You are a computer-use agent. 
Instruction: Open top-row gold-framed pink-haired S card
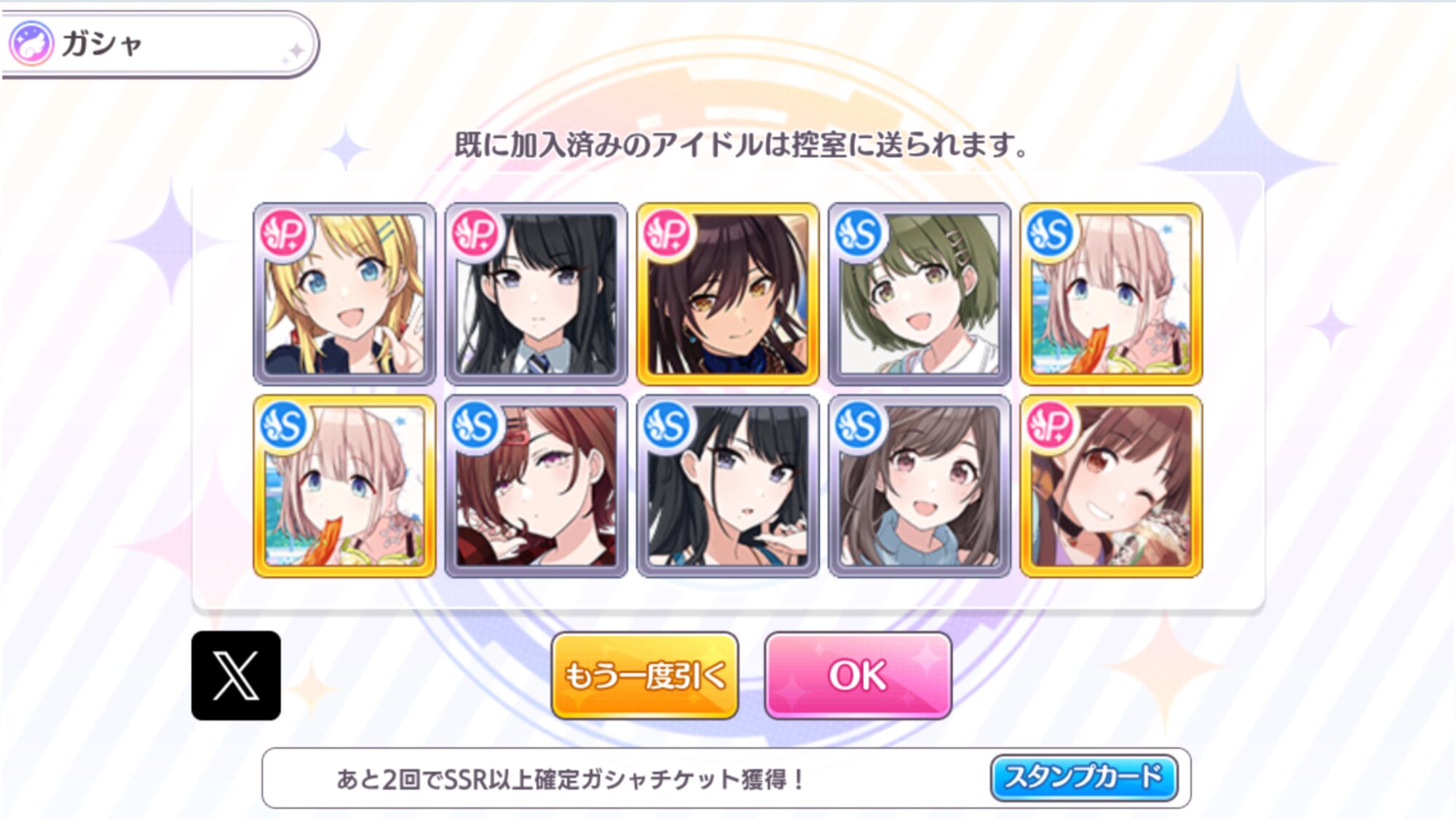tap(1111, 294)
